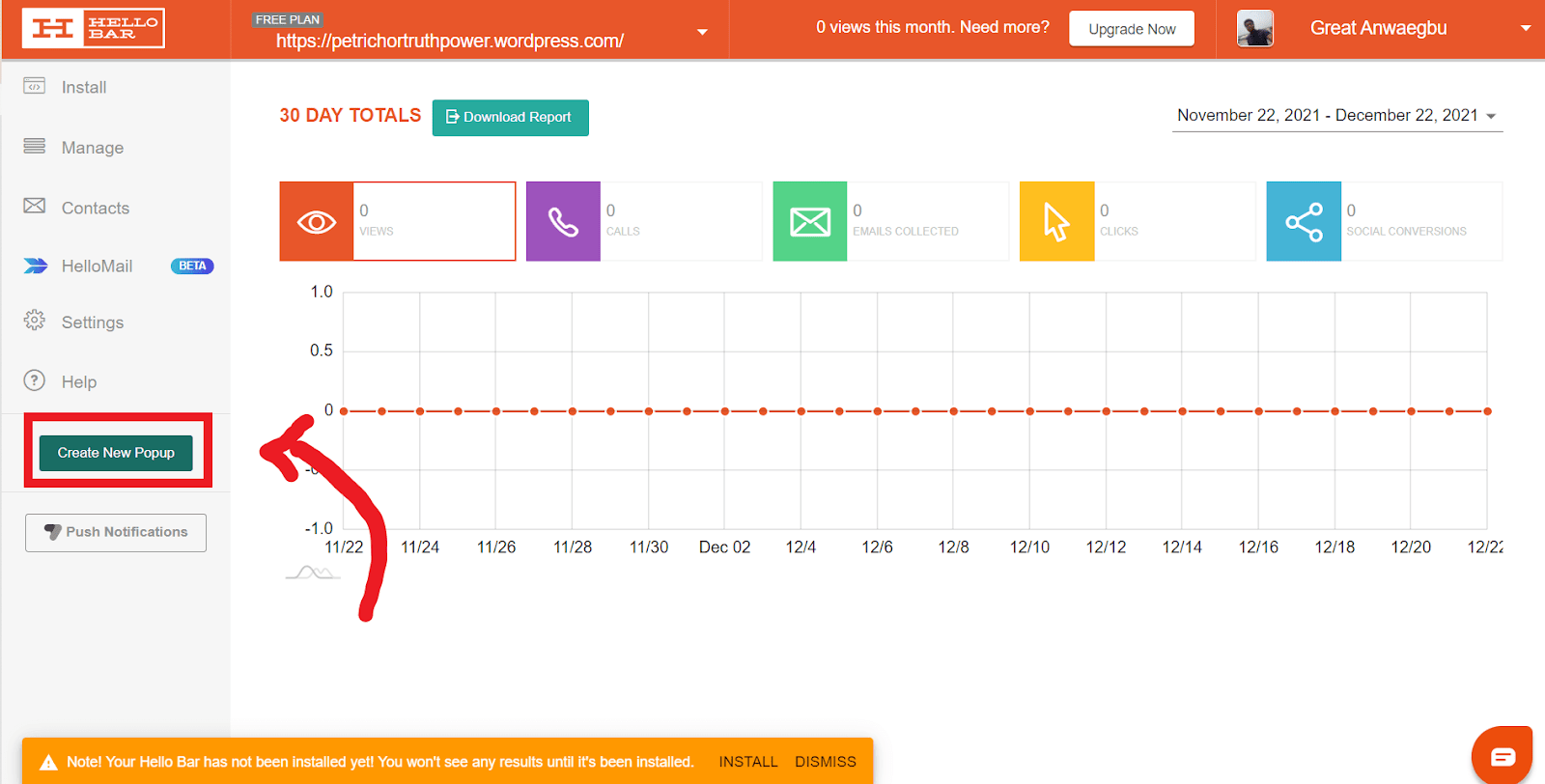The image size is (1545, 784).
Task: Select the Clicks stat card
Action: [x=1138, y=221]
